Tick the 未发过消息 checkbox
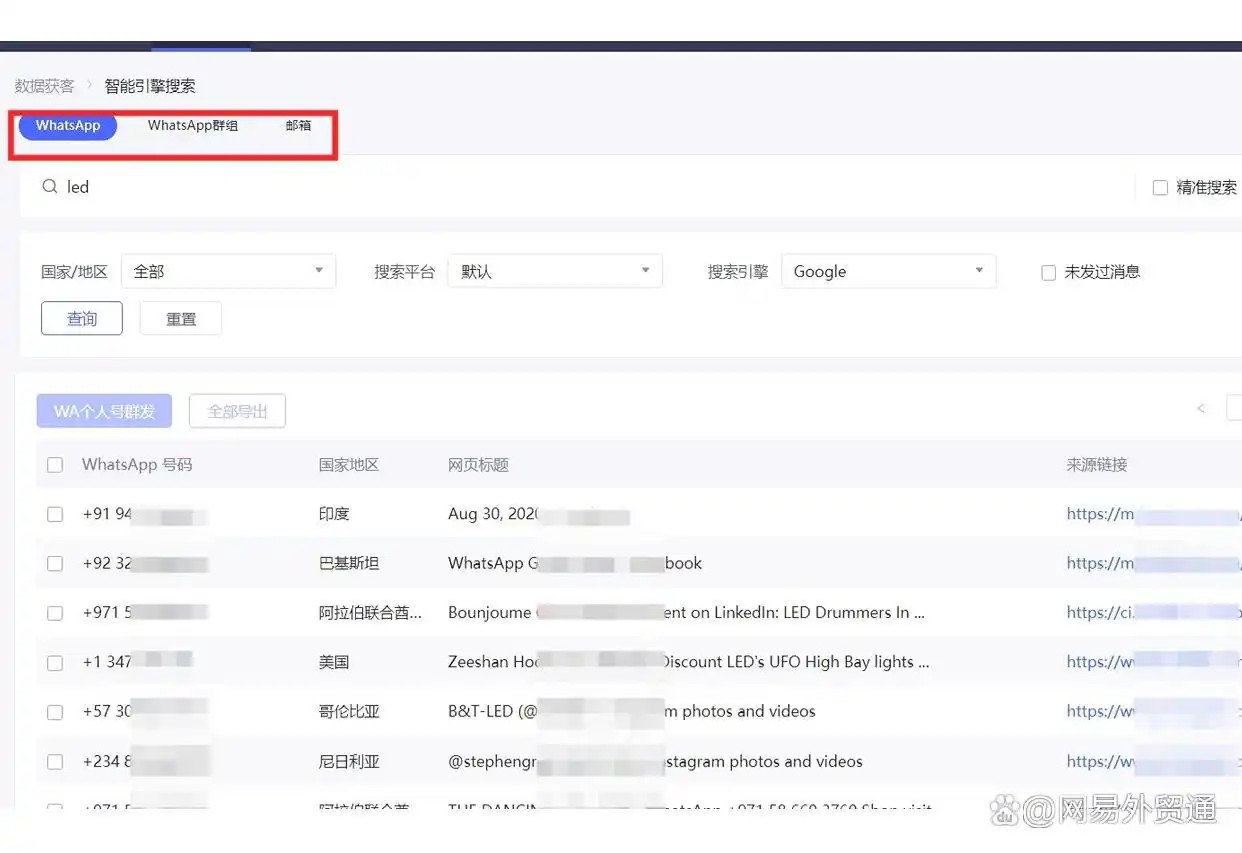 coord(1048,272)
